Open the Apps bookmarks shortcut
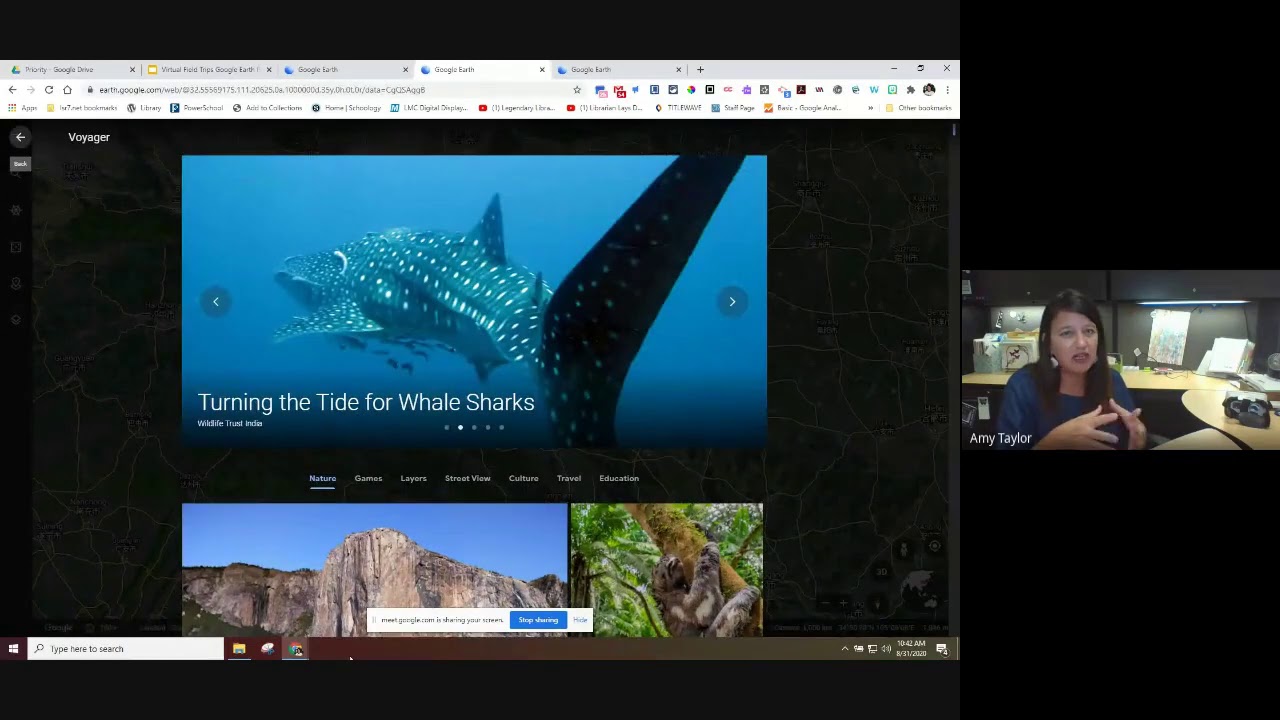The image size is (1280, 720). (22, 108)
